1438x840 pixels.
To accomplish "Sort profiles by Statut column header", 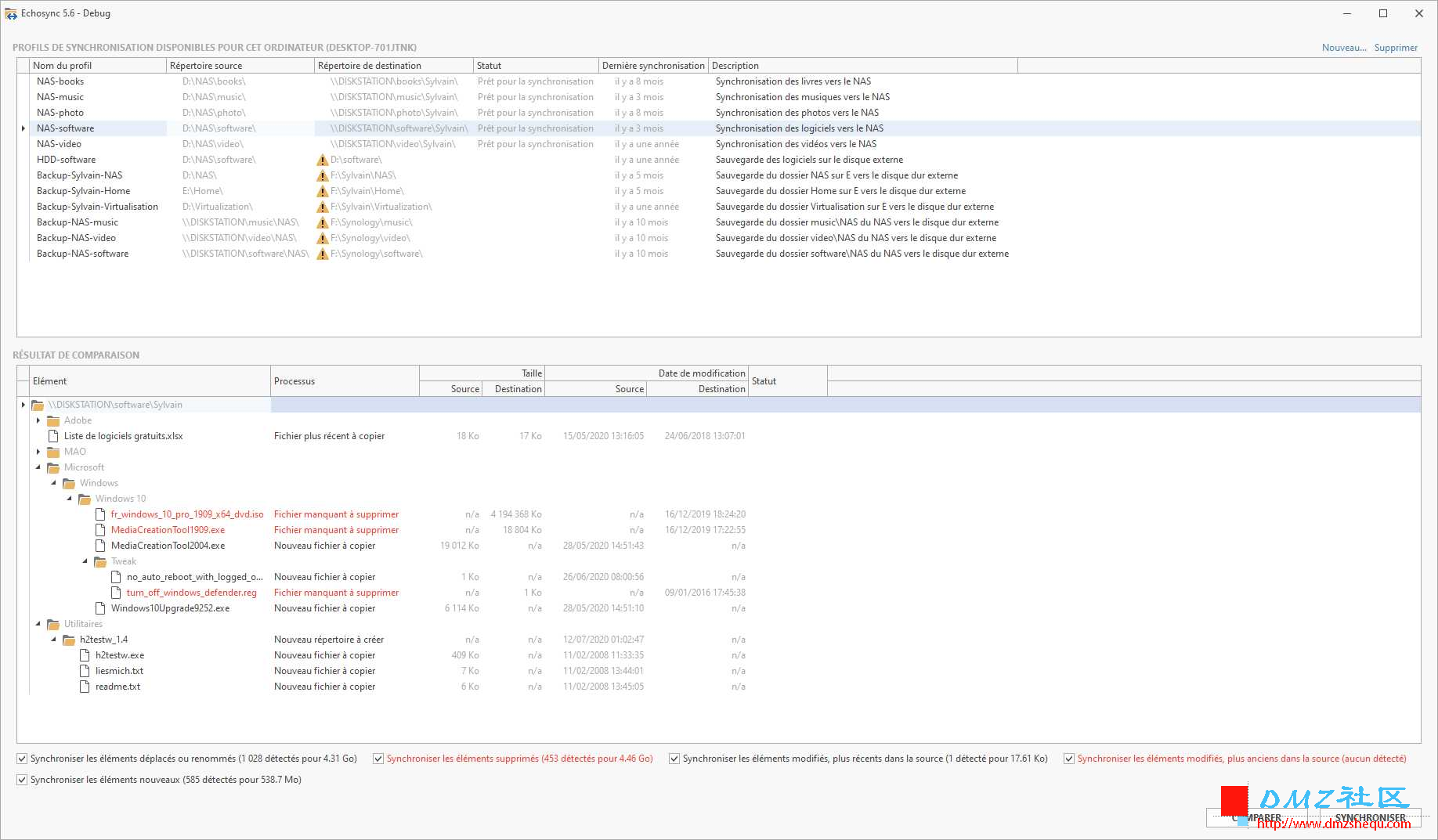I will pos(536,66).
